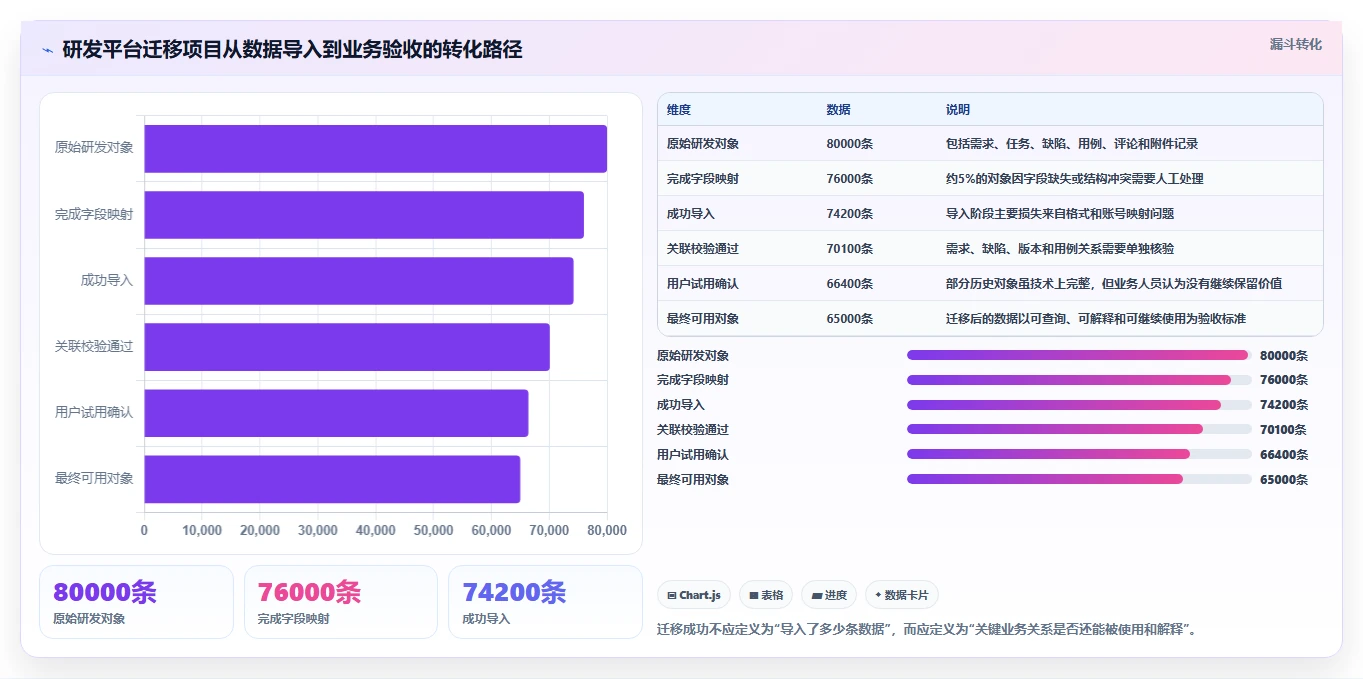This screenshot has height=679, width=1363.
Task: Click the 10,000 x-axis tick label
Action: [203, 530]
